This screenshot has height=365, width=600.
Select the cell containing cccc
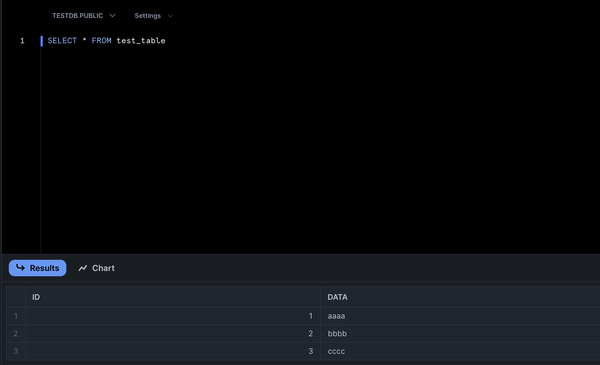(460, 351)
